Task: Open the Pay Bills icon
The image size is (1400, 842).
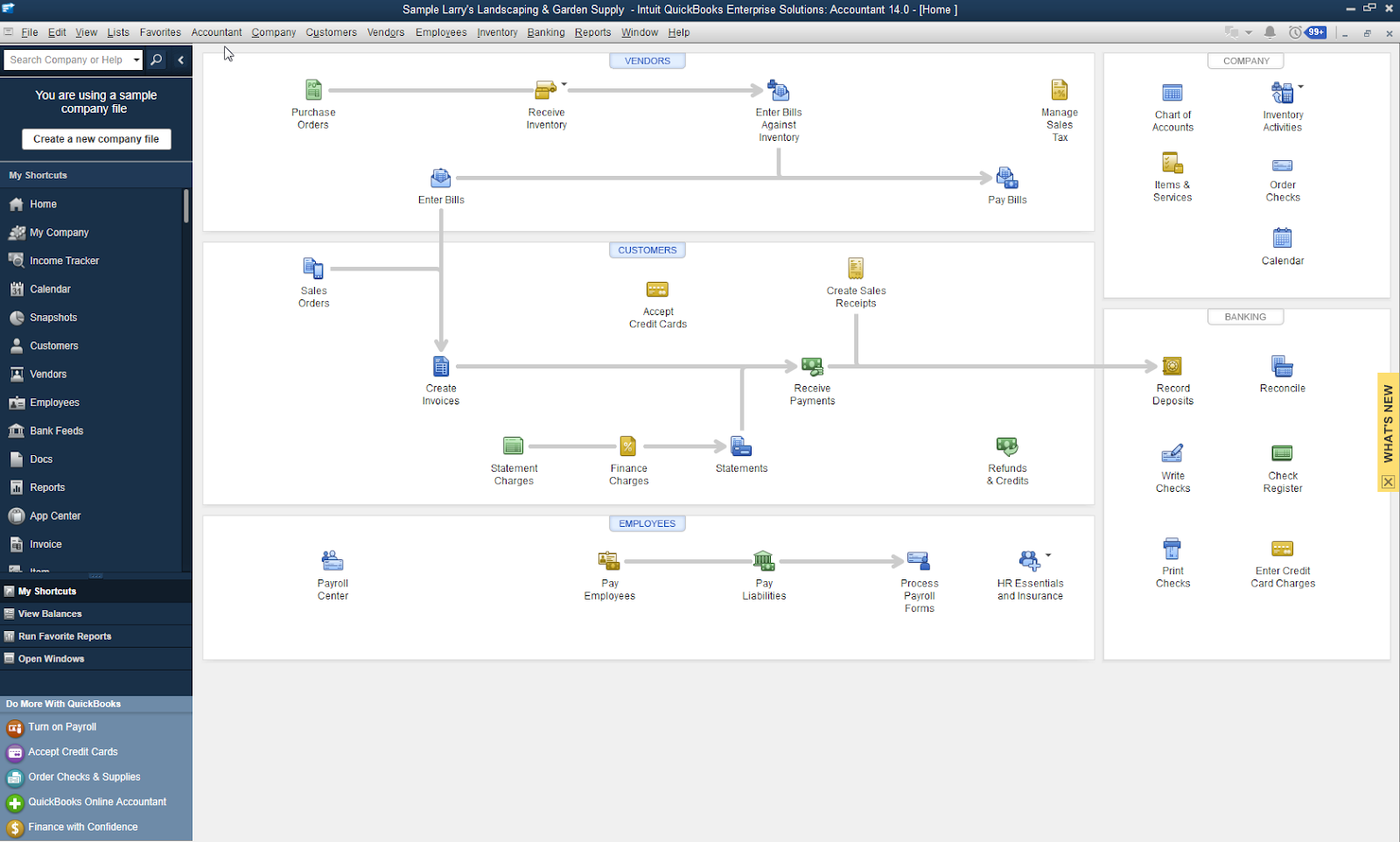Action: [1007, 179]
